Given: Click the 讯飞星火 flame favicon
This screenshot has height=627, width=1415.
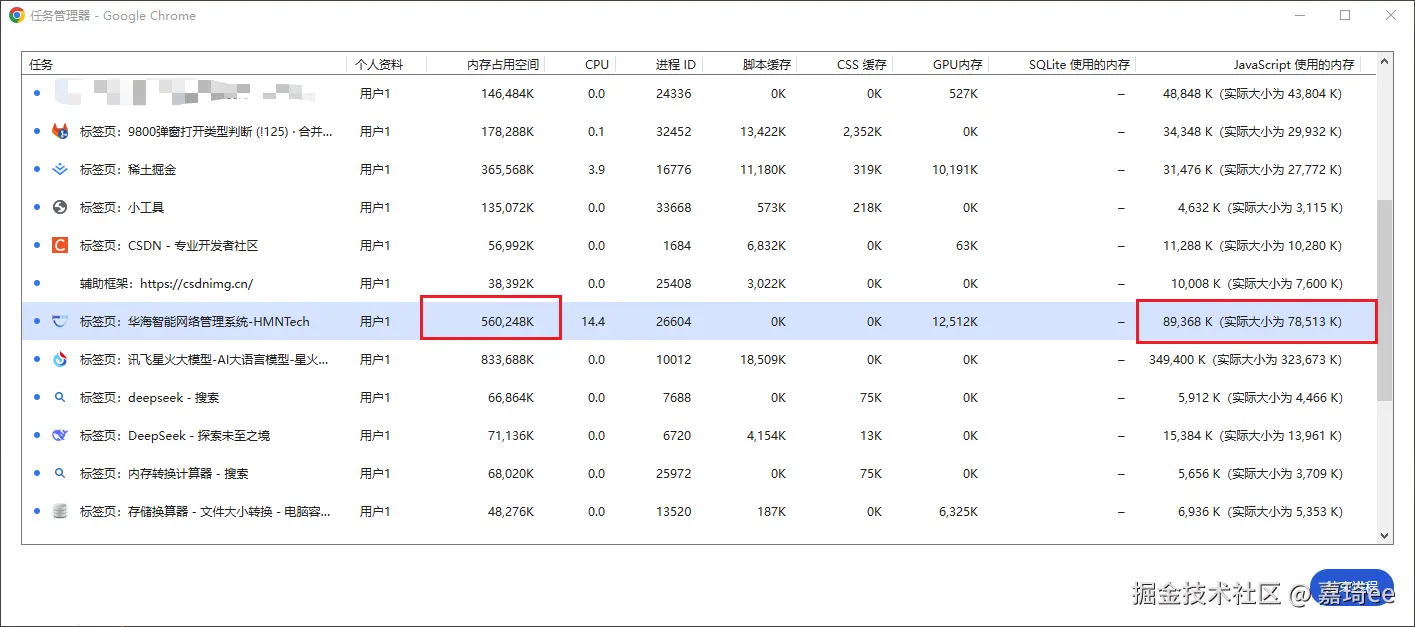Looking at the screenshot, I should 60,359.
